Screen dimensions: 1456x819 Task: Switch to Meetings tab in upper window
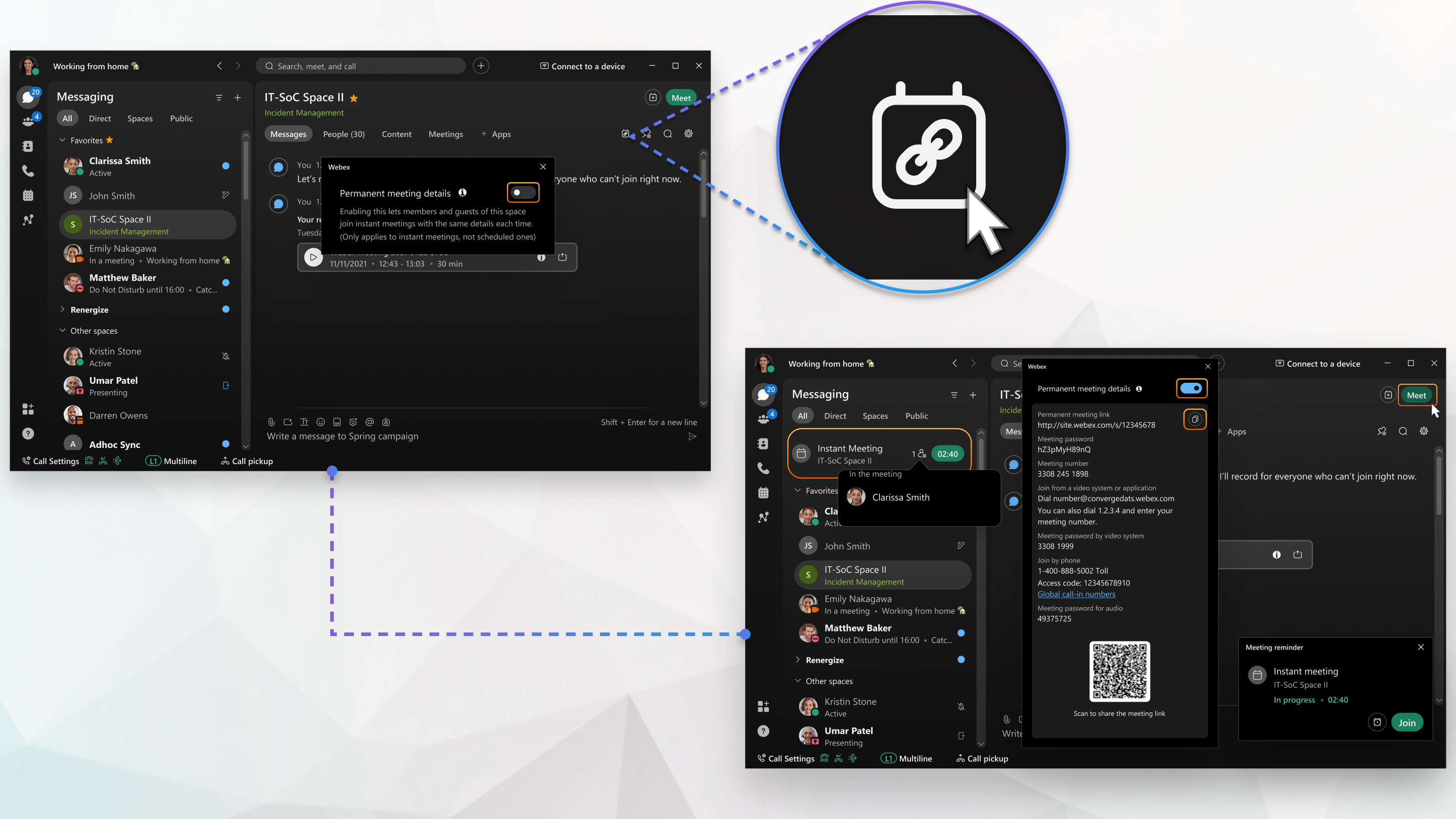[x=445, y=134]
